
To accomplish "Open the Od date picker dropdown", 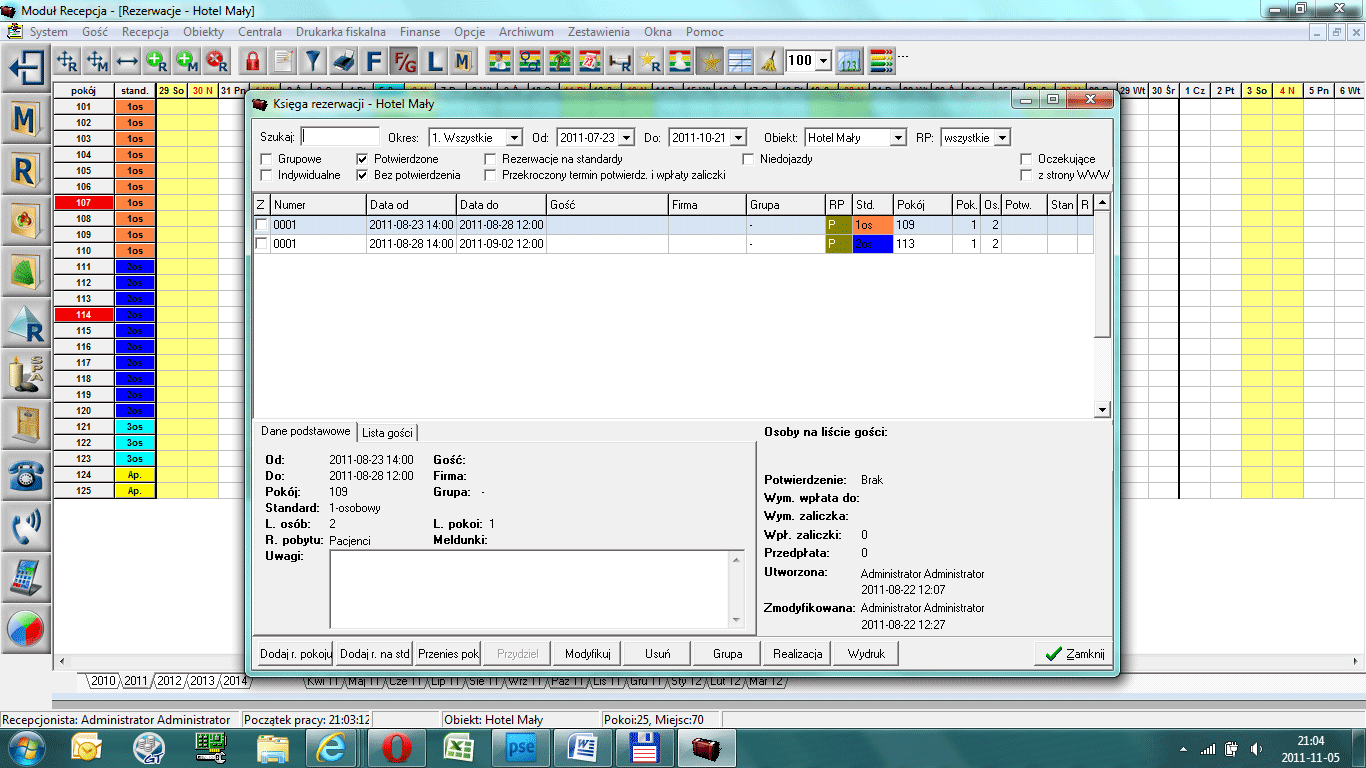I will point(626,138).
